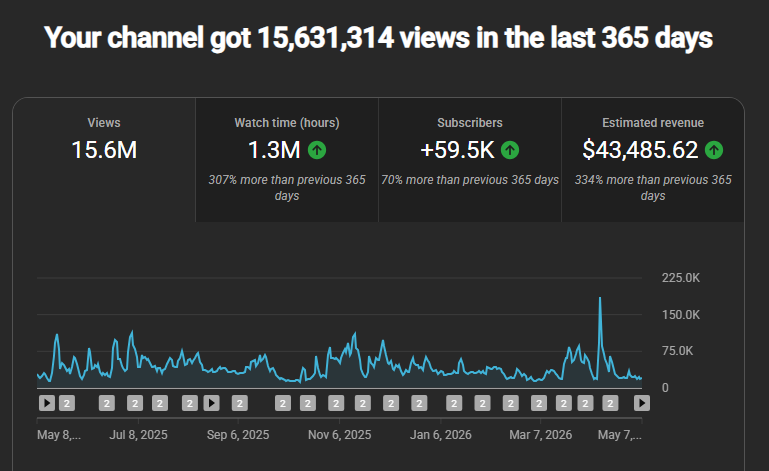Open the "2" videos marker above Sep 6, 2025
This screenshot has width=769, height=471.
click(240, 403)
